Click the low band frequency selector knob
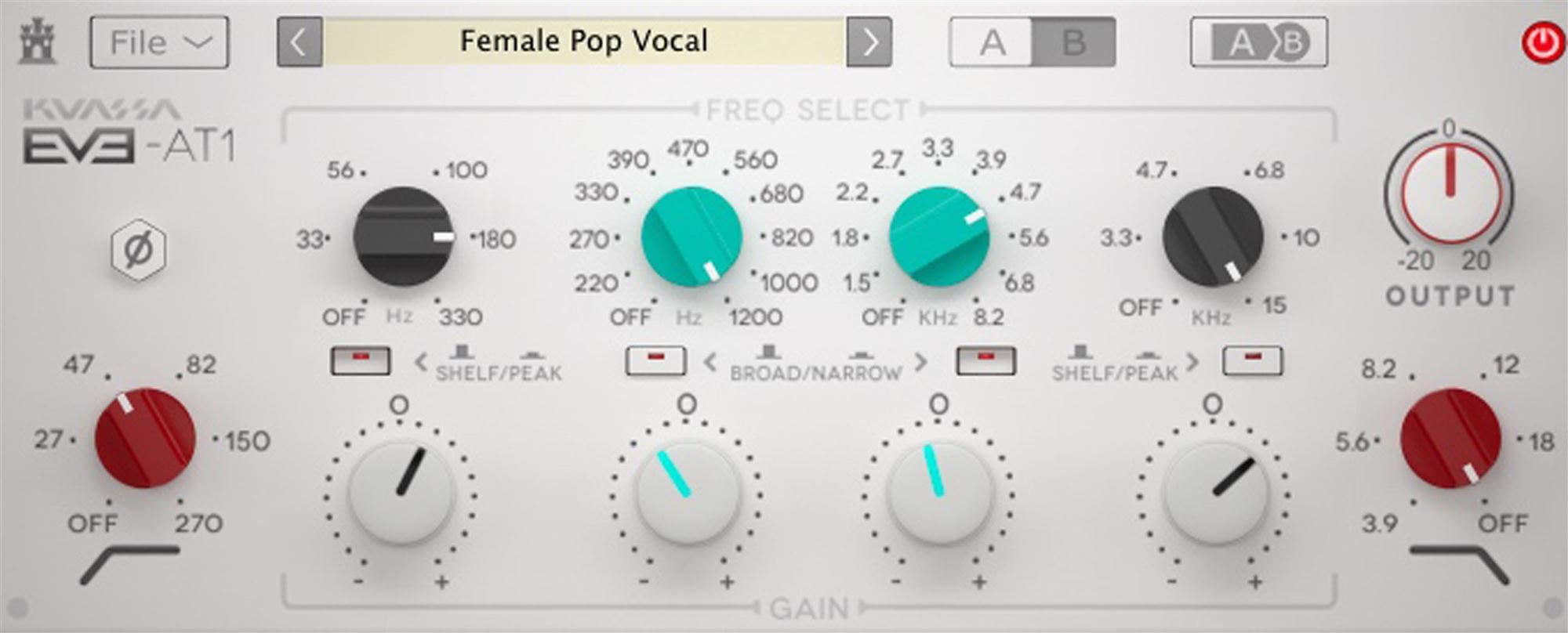 403,237
